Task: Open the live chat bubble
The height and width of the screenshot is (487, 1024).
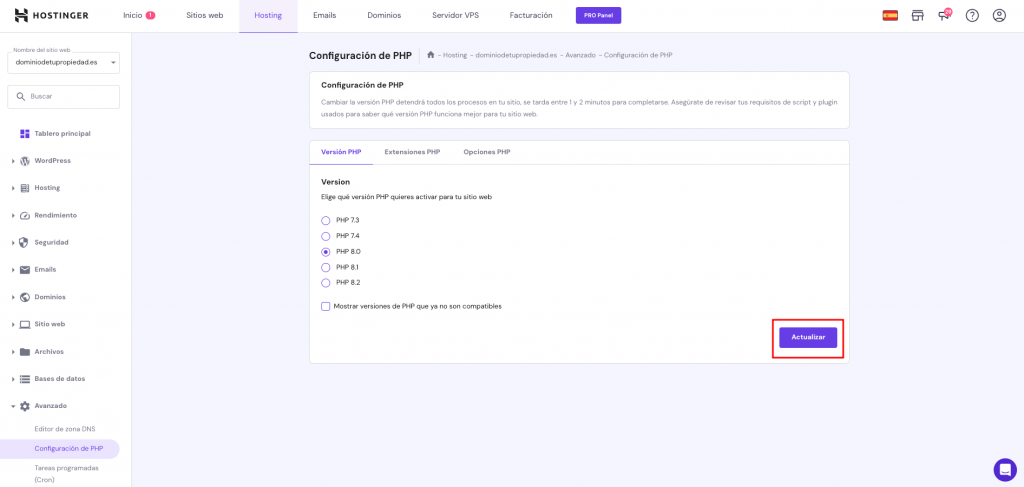Action: [1005, 469]
